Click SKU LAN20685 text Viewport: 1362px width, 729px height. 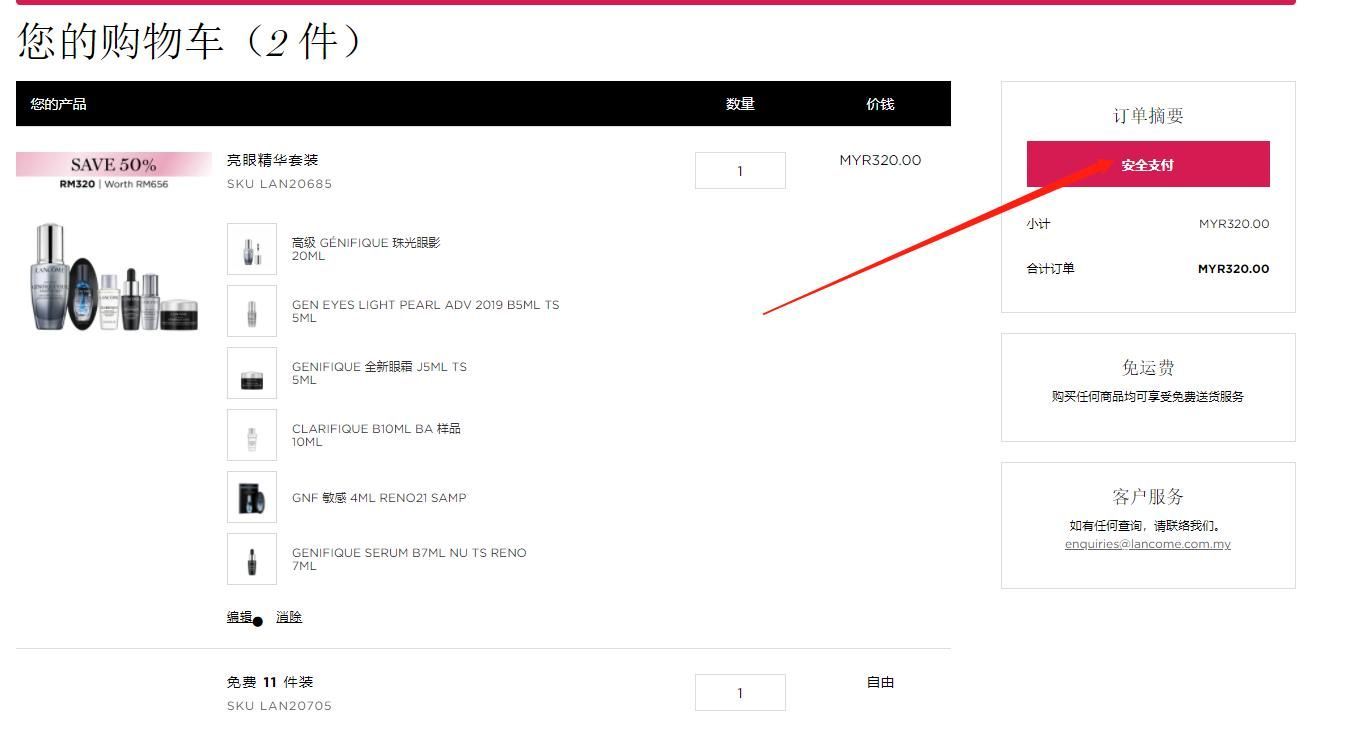pyautogui.click(x=279, y=184)
